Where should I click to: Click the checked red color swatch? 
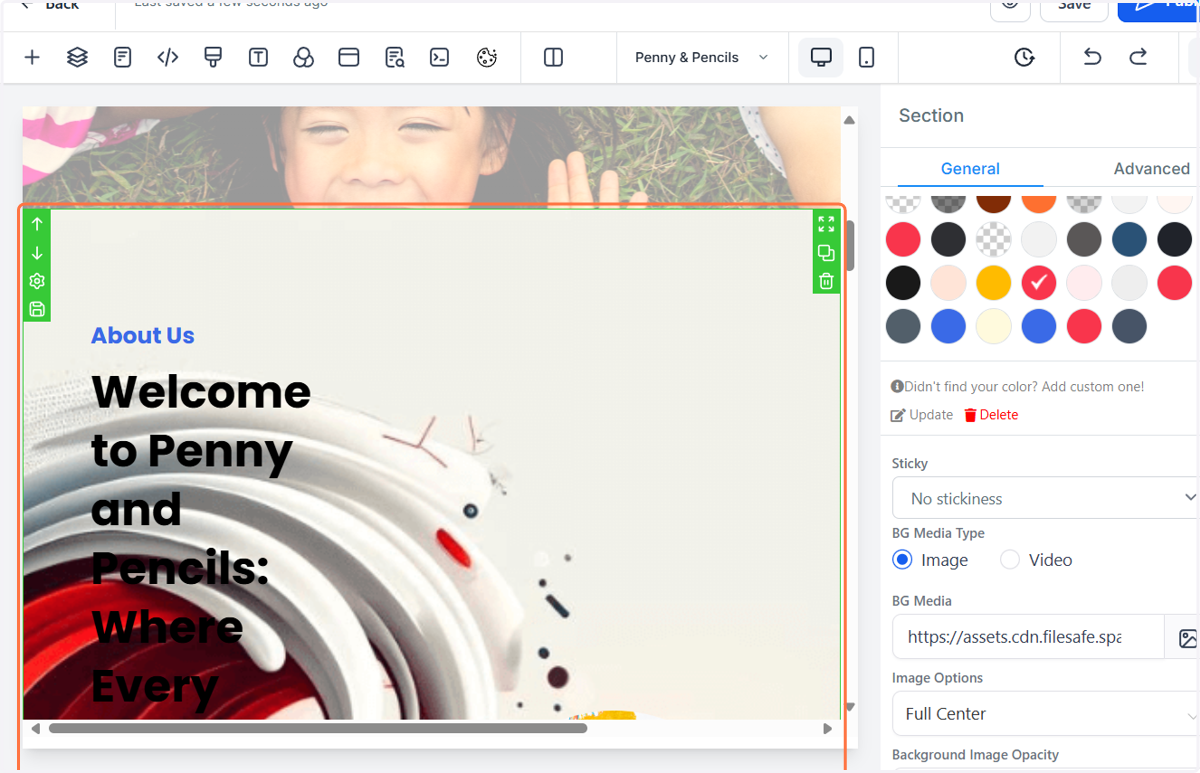(1039, 283)
